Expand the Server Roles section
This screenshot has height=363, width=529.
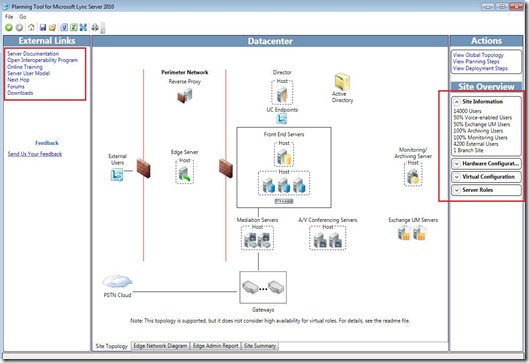pos(456,190)
